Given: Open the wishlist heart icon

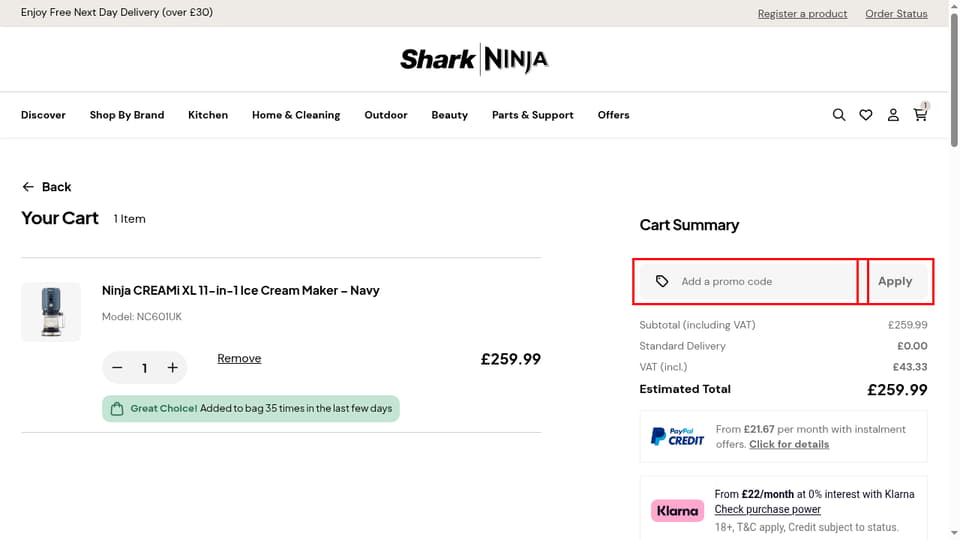Looking at the screenshot, I should point(866,114).
